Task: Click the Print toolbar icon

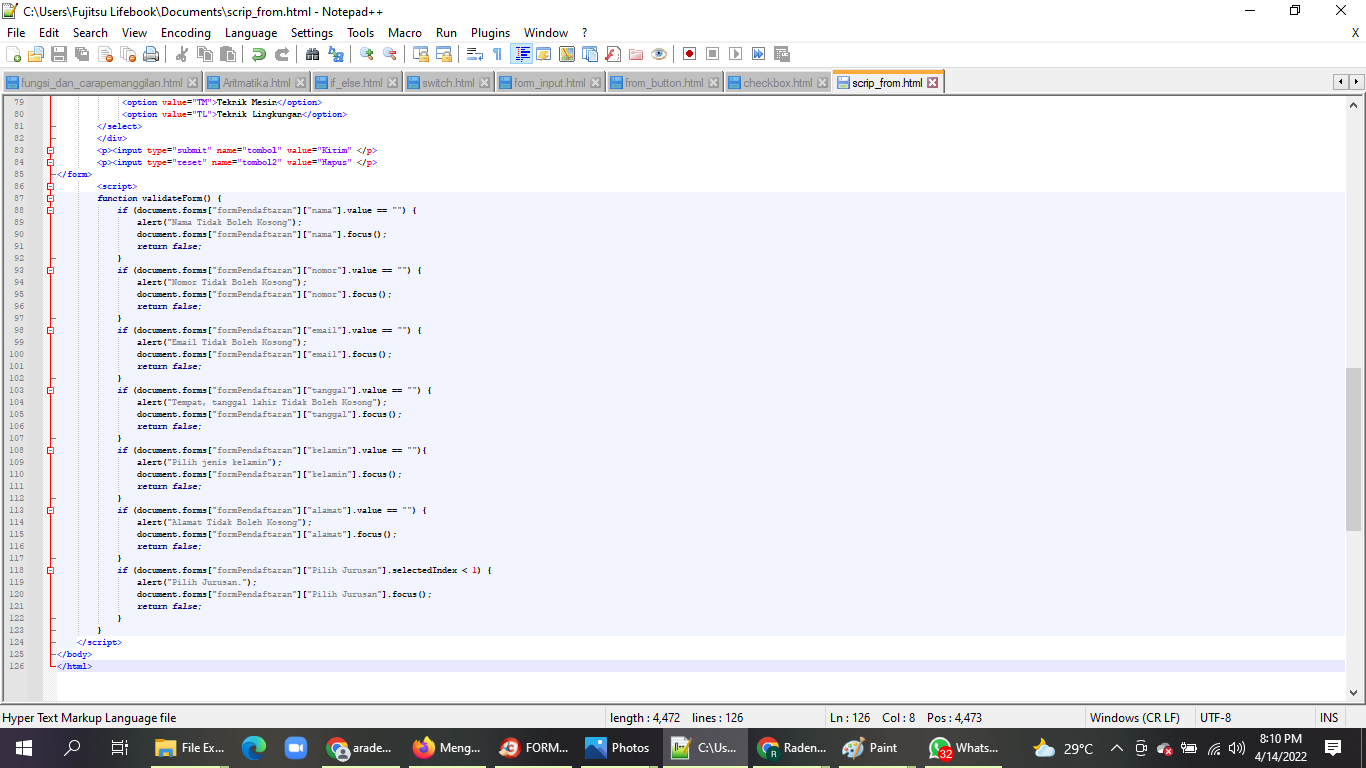Action: tap(151, 54)
